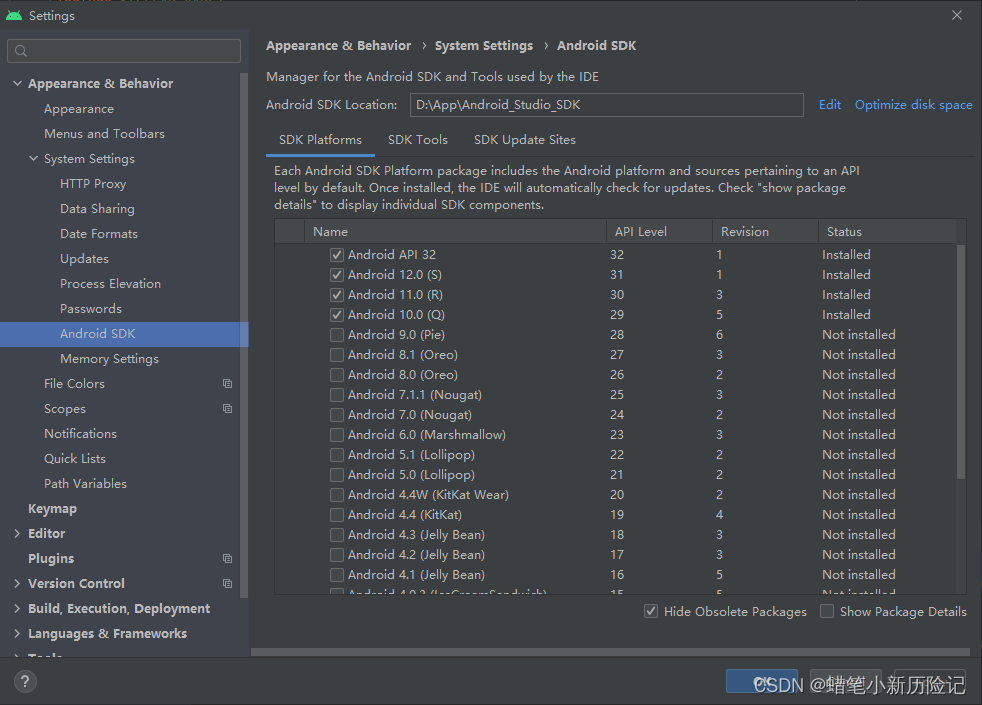Click the project-level icon beside Scopes

(x=227, y=408)
